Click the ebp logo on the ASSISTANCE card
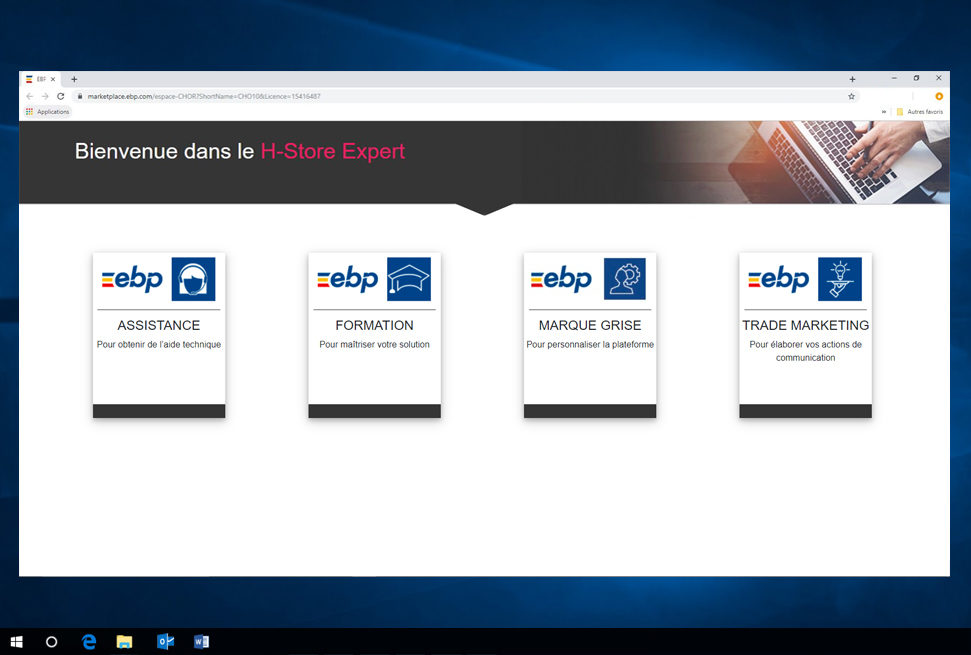 [132, 279]
